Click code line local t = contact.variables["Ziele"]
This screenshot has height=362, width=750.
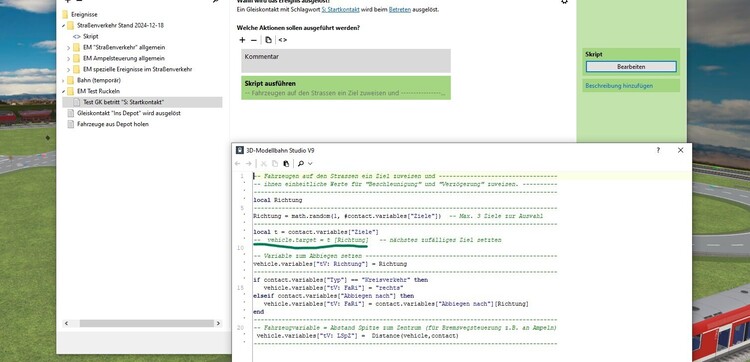(x=316, y=232)
